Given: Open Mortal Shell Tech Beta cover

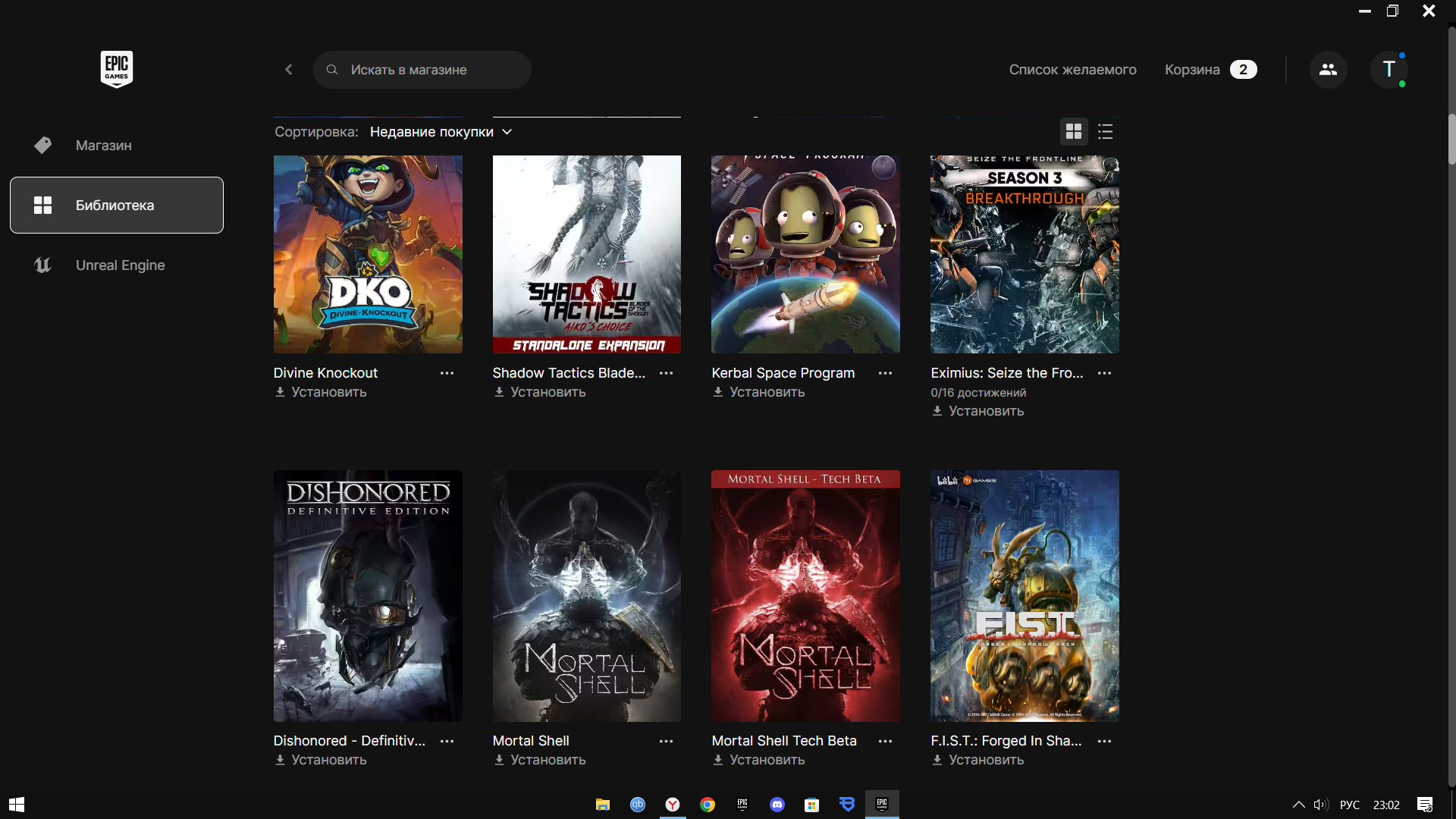Looking at the screenshot, I should click(805, 596).
